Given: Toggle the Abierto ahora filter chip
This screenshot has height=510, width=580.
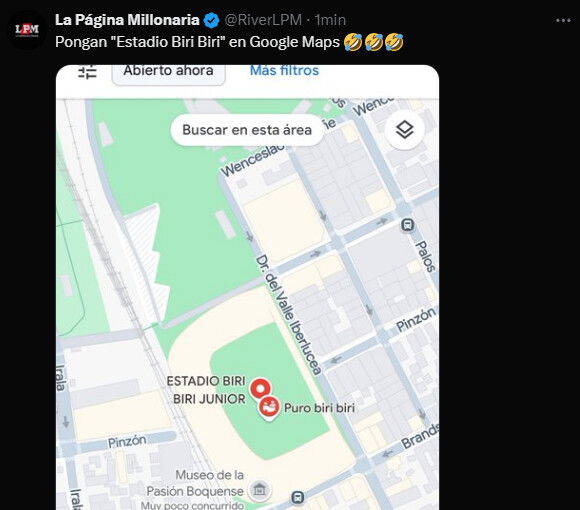Looking at the screenshot, I should coord(169,73).
